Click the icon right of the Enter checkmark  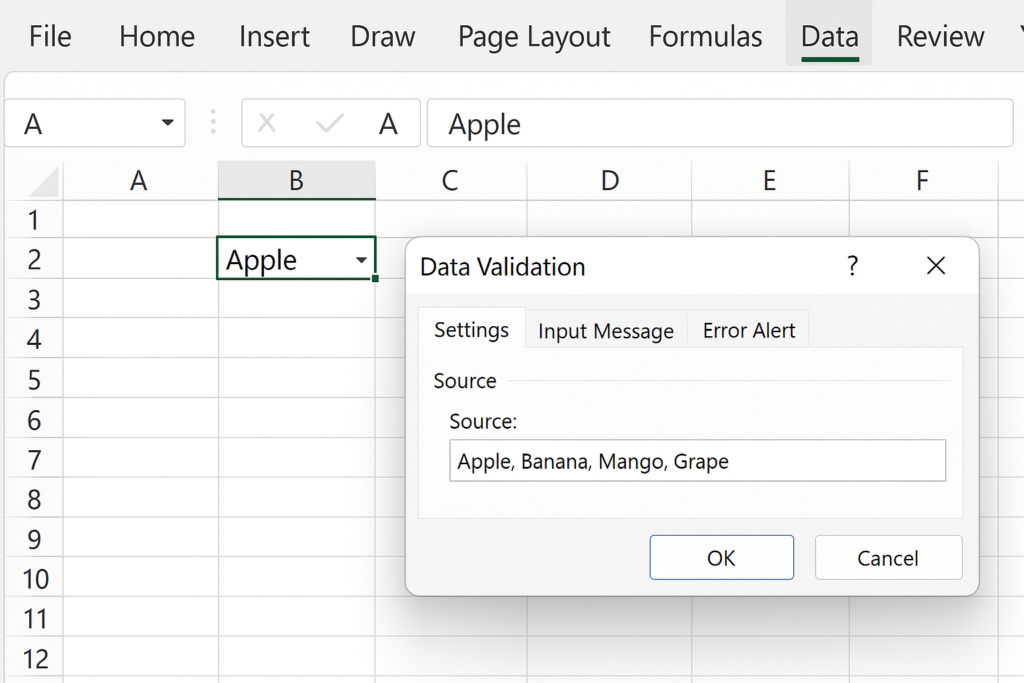tap(388, 124)
